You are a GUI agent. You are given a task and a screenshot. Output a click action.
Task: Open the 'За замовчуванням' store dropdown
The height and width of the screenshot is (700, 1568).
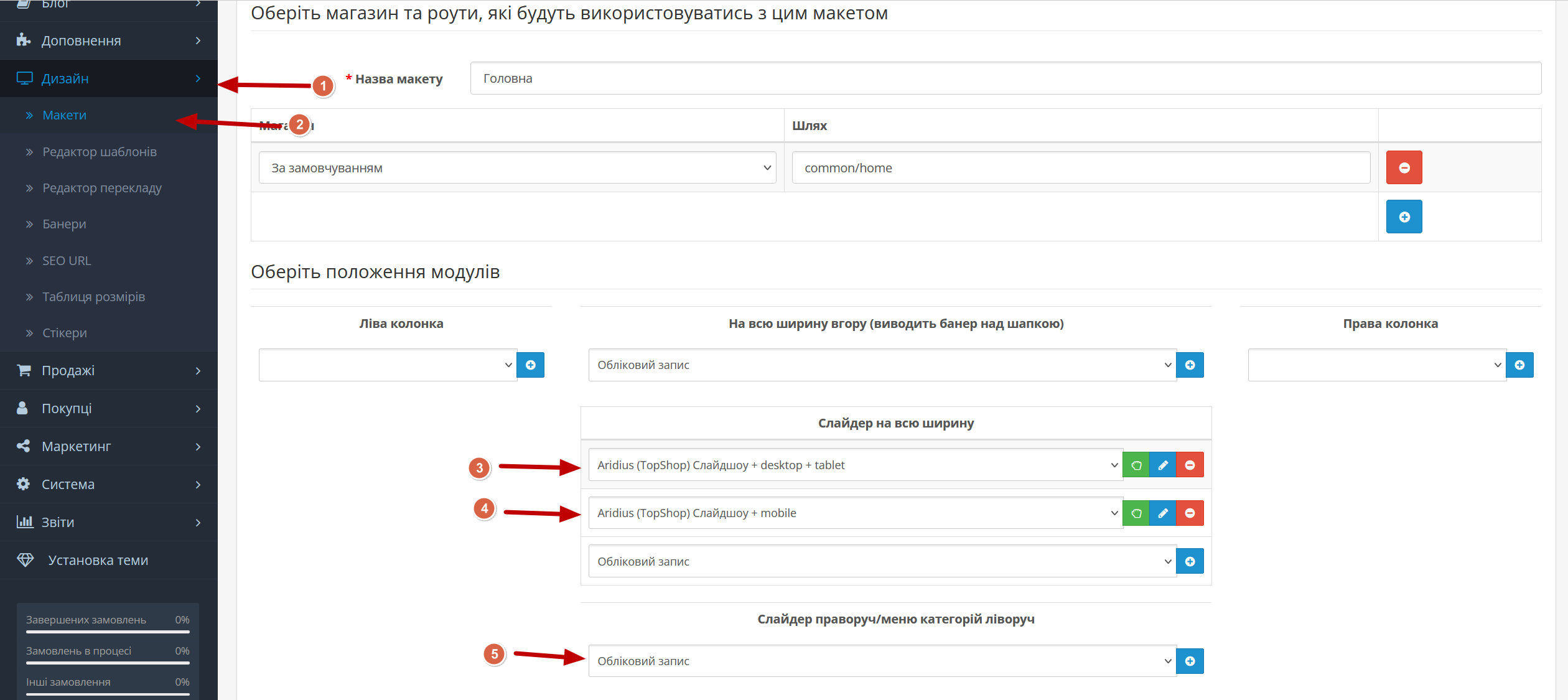click(x=518, y=168)
